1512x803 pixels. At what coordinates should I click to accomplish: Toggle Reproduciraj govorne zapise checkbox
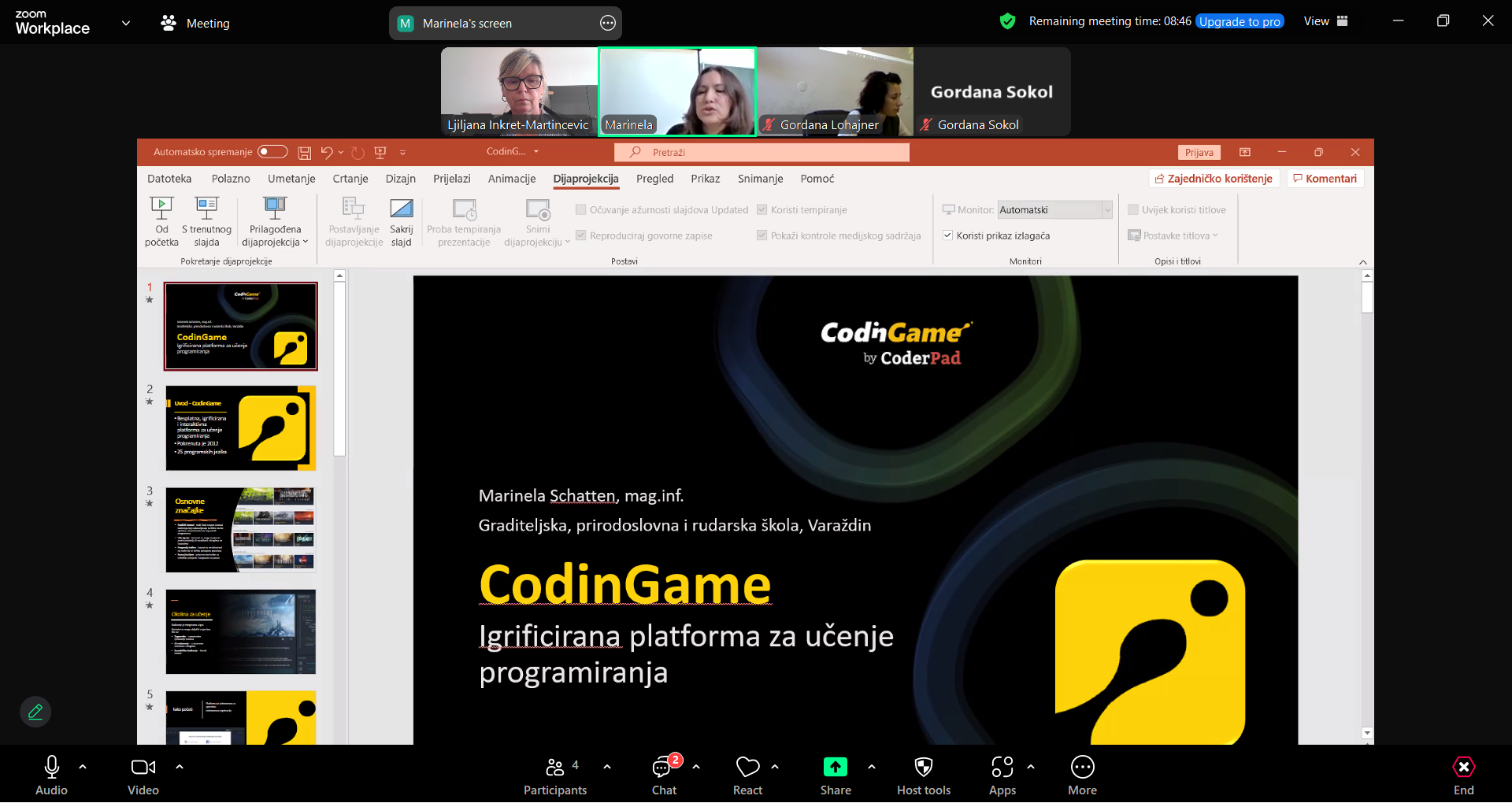pos(581,235)
